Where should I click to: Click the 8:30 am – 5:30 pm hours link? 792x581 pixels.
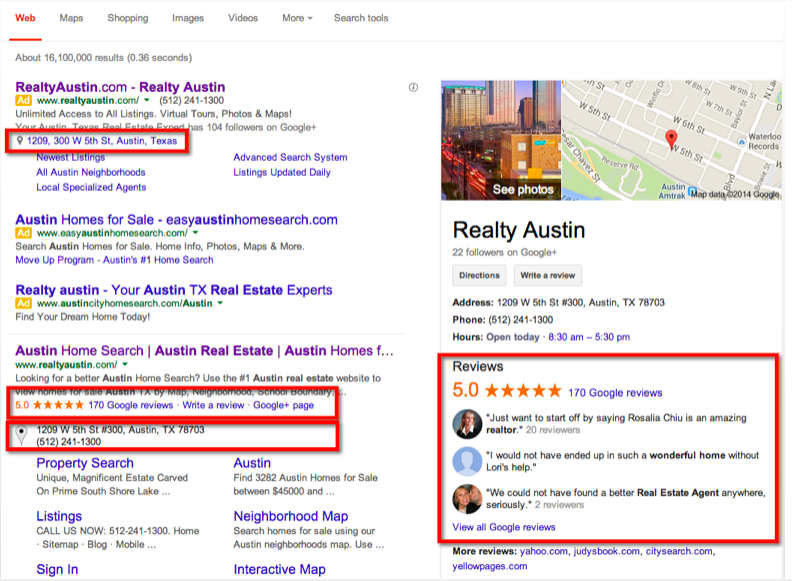tap(589, 337)
